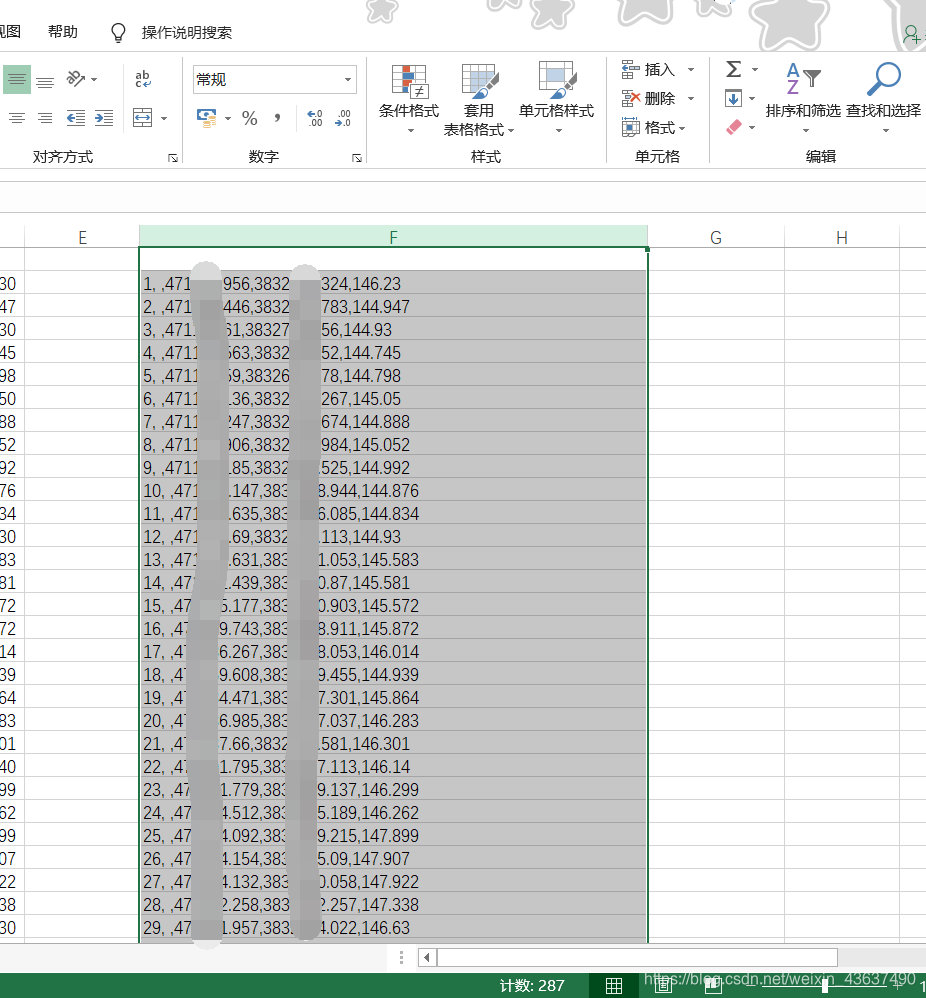Click cell ending 7.037,146.283
This screenshot has width=926, height=998.
coord(393,720)
